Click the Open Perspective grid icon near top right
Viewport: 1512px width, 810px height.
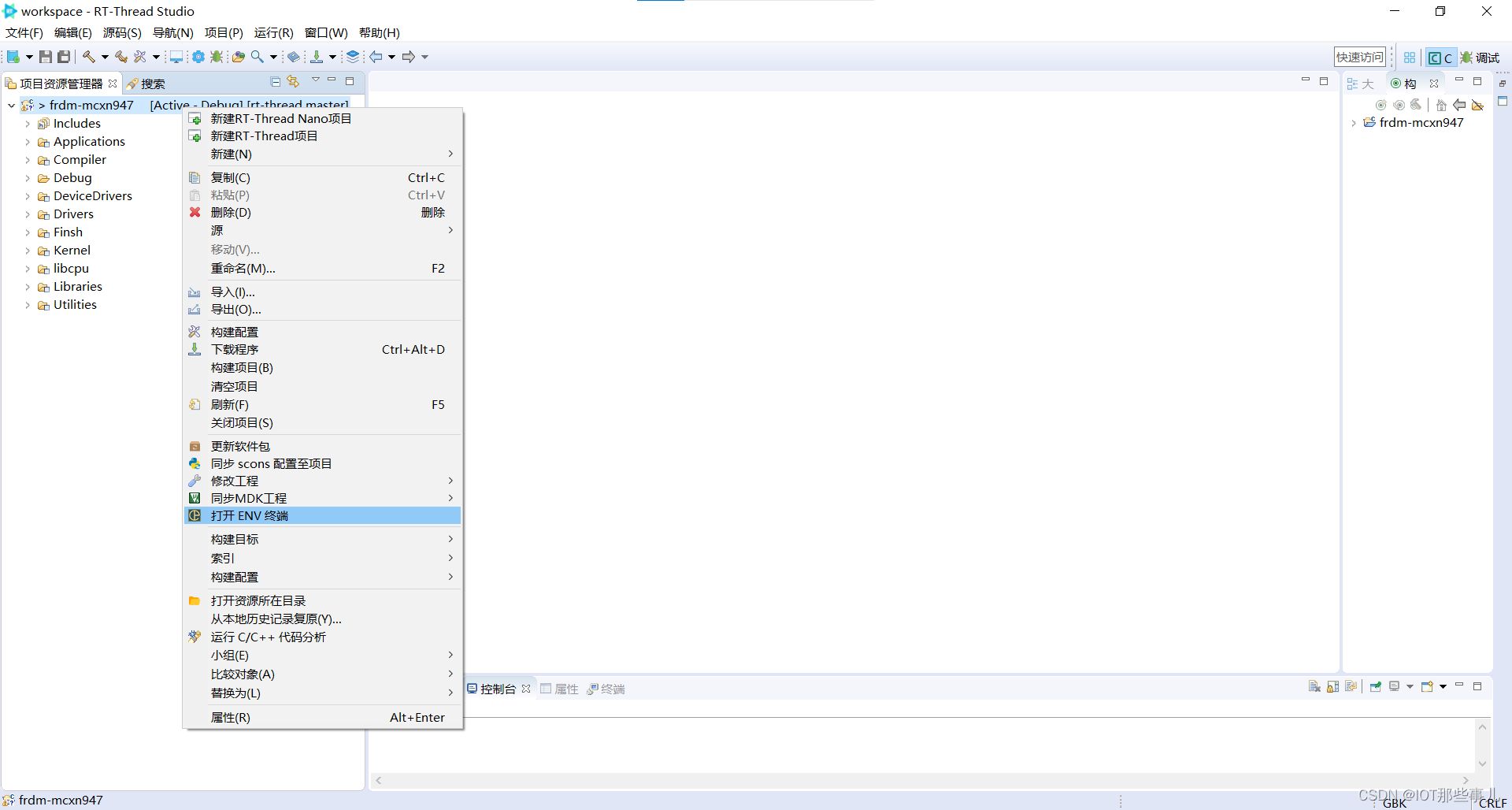(1409, 57)
